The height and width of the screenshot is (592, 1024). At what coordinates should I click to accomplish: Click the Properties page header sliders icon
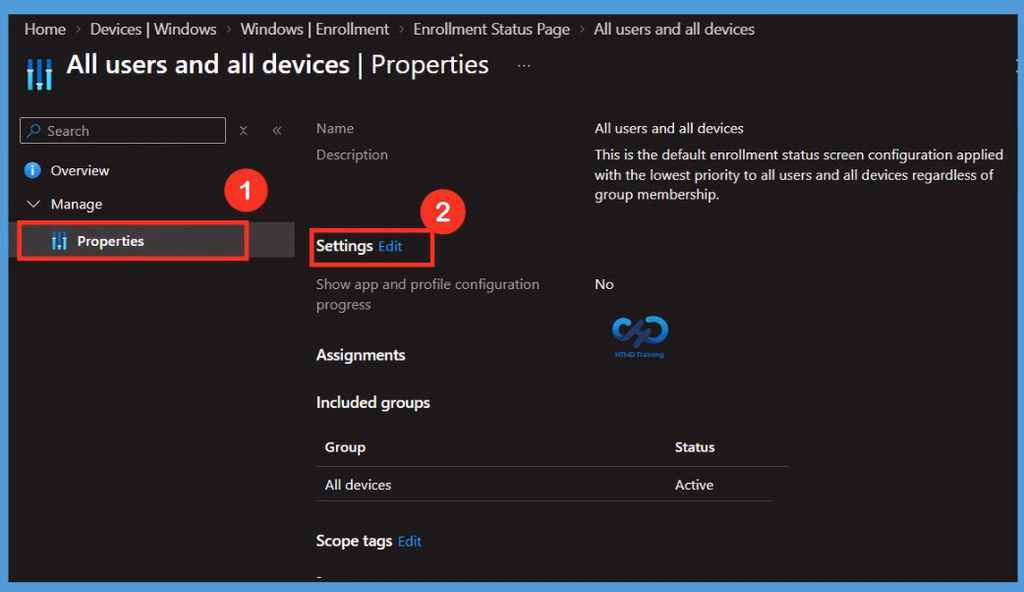(x=39, y=74)
